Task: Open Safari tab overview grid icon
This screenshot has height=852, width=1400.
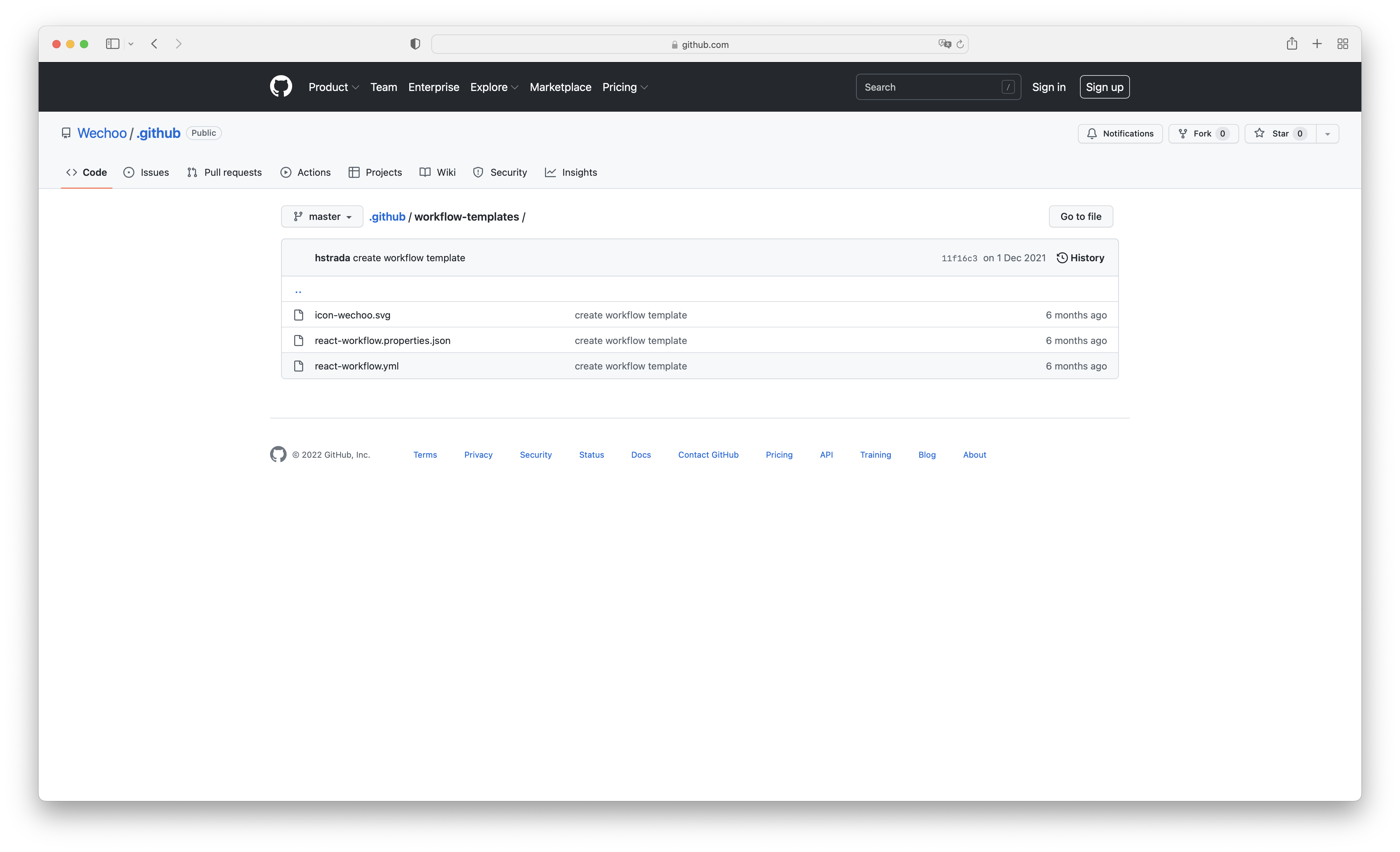Action: (x=1342, y=44)
